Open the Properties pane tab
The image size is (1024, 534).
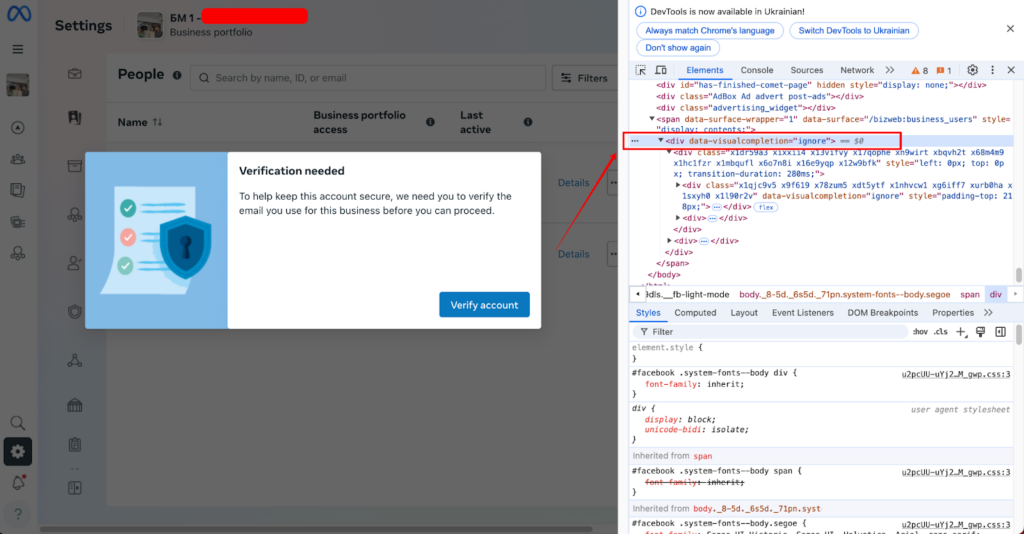tap(953, 313)
